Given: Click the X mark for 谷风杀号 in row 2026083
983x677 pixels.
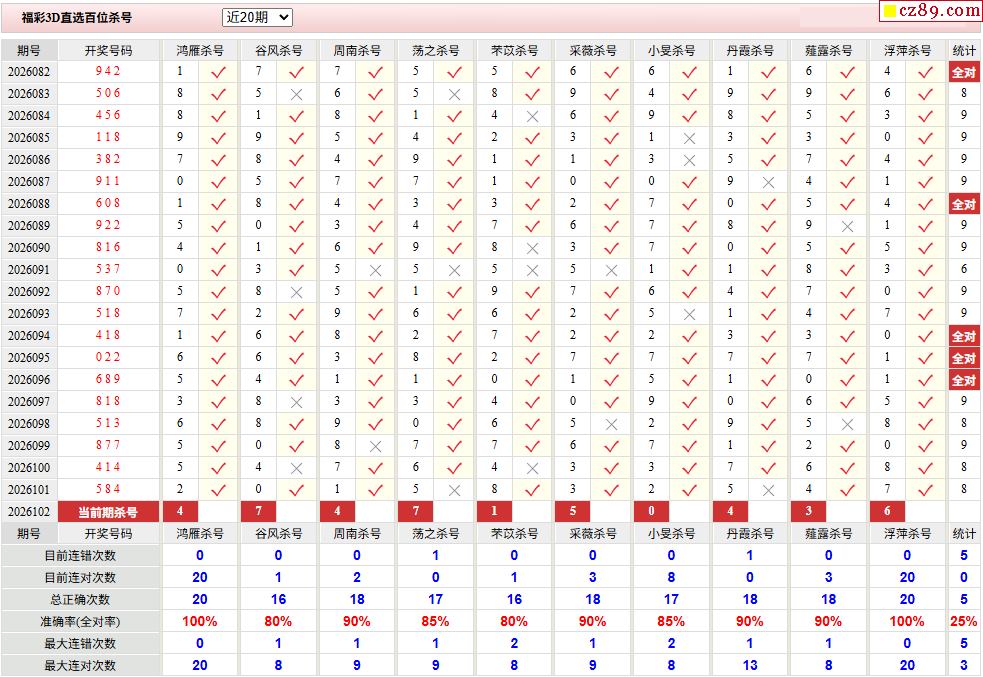Looking at the screenshot, I should tap(296, 94).
